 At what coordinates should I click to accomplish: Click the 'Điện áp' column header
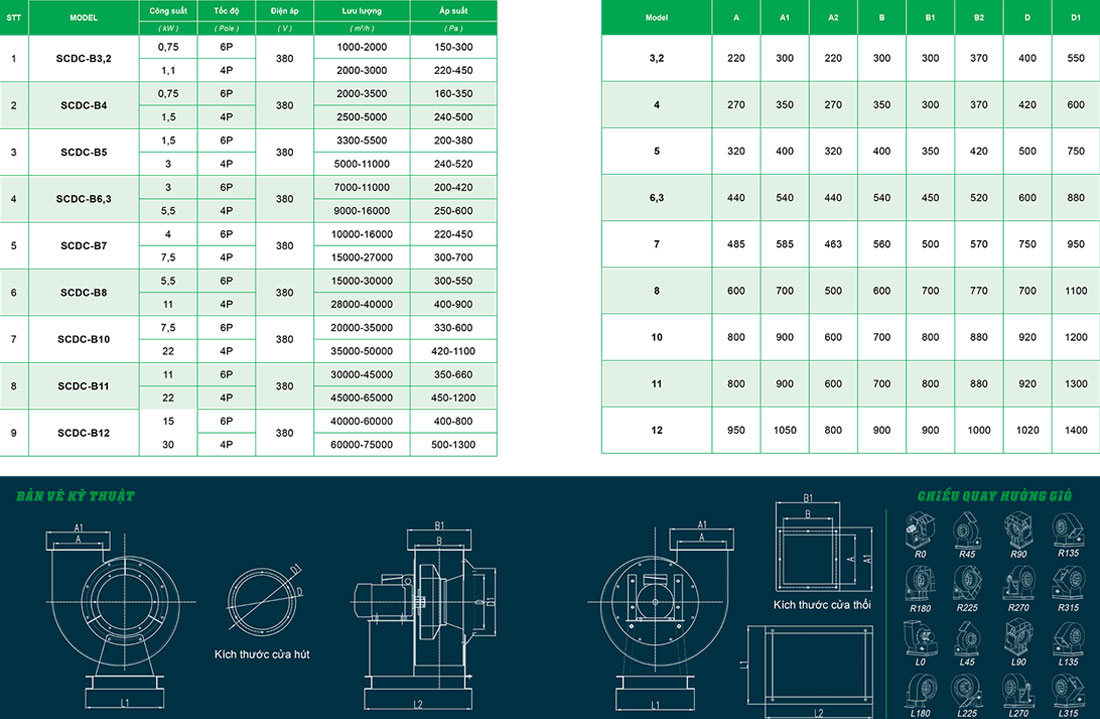click(x=284, y=11)
